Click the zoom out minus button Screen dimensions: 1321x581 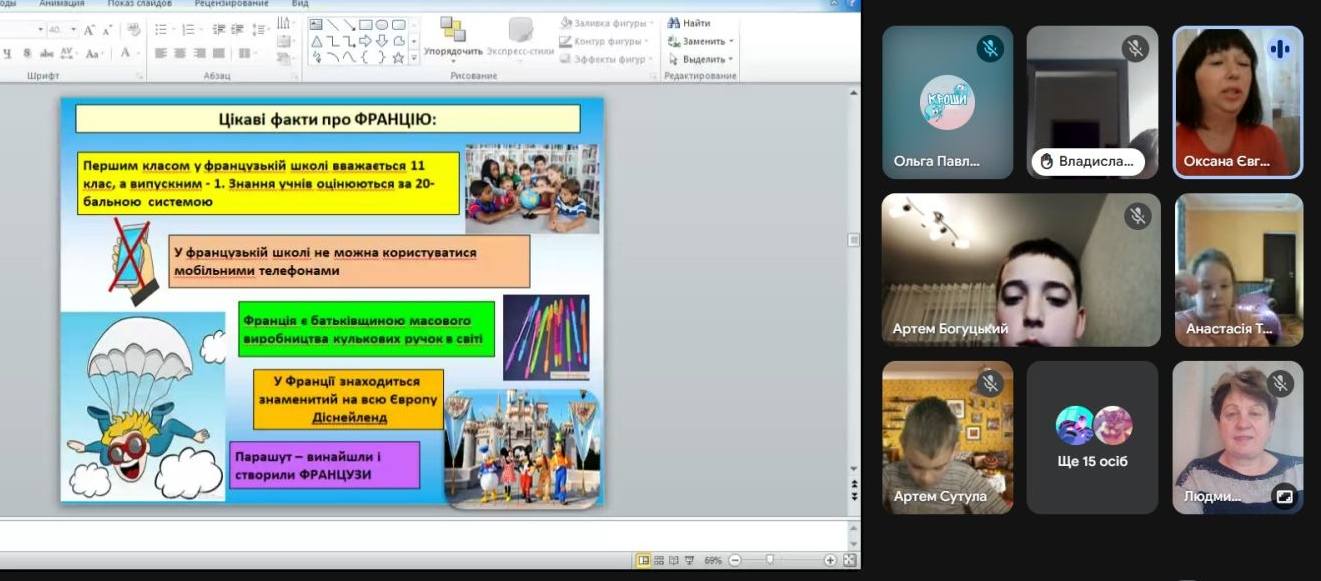pyautogui.click(x=735, y=561)
